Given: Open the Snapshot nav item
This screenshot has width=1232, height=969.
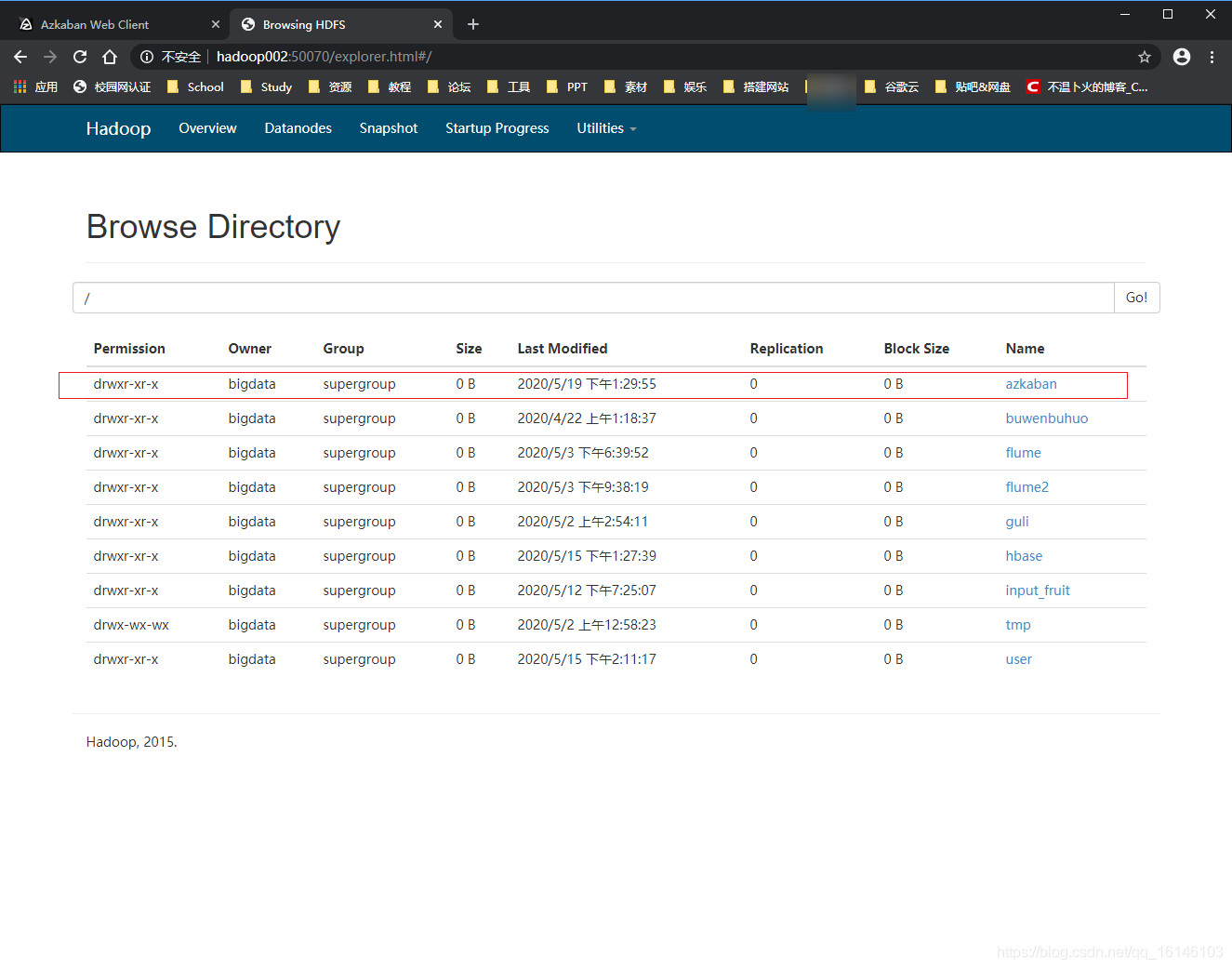Looking at the screenshot, I should (389, 128).
